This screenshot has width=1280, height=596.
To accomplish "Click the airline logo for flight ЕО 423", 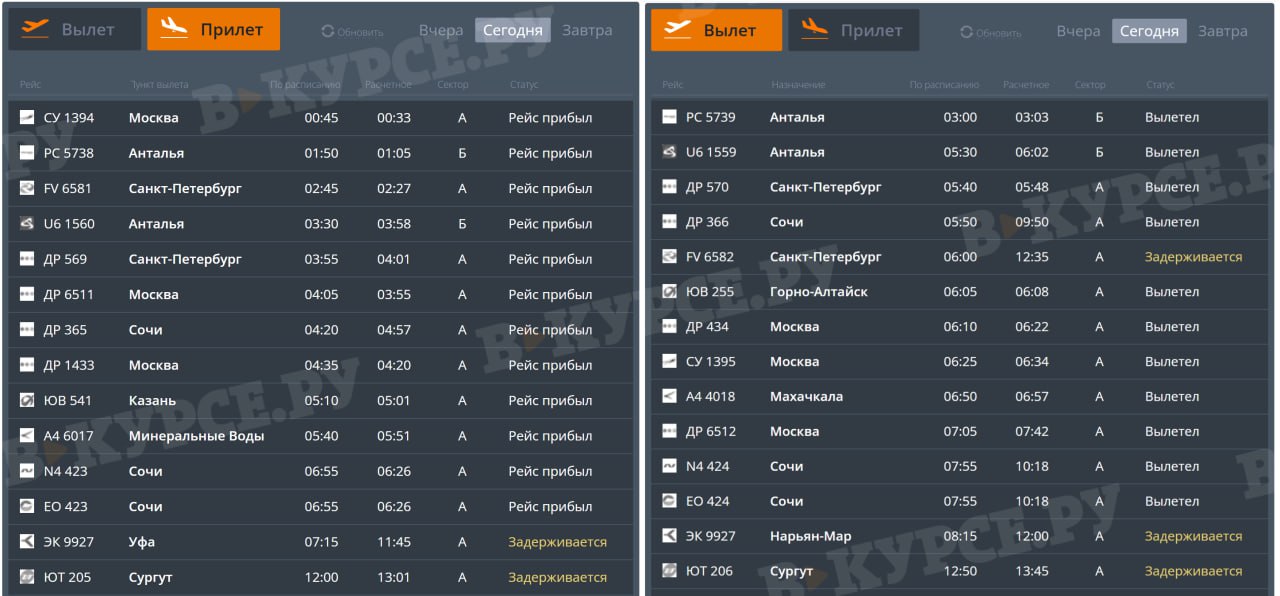I will (27, 507).
